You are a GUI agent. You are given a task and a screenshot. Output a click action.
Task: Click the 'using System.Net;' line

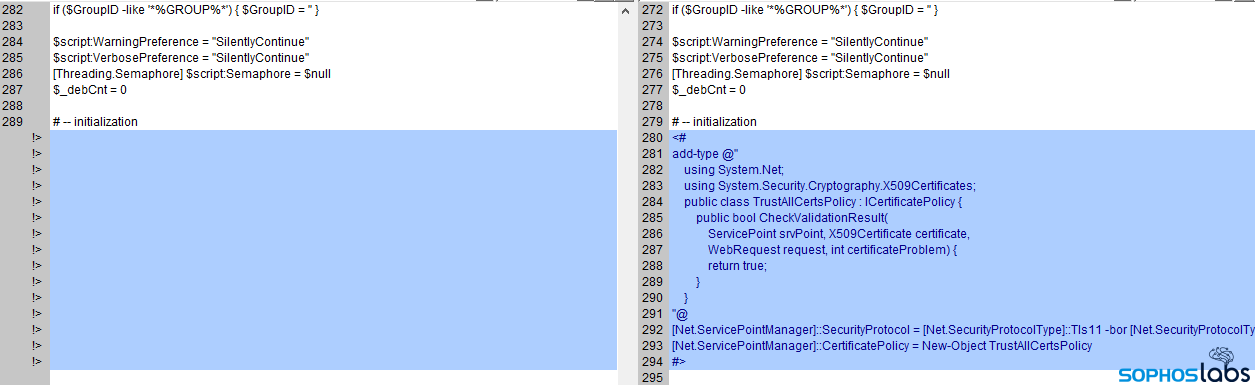[735, 170]
